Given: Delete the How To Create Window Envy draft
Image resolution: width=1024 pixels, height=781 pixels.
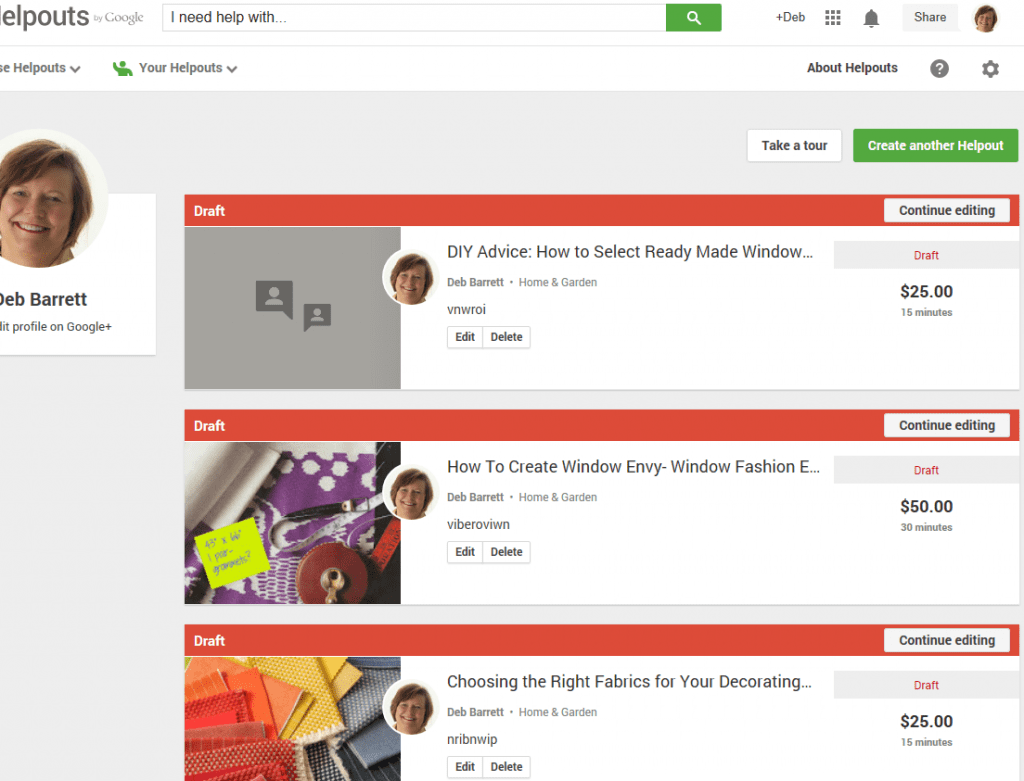Looking at the screenshot, I should (506, 552).
